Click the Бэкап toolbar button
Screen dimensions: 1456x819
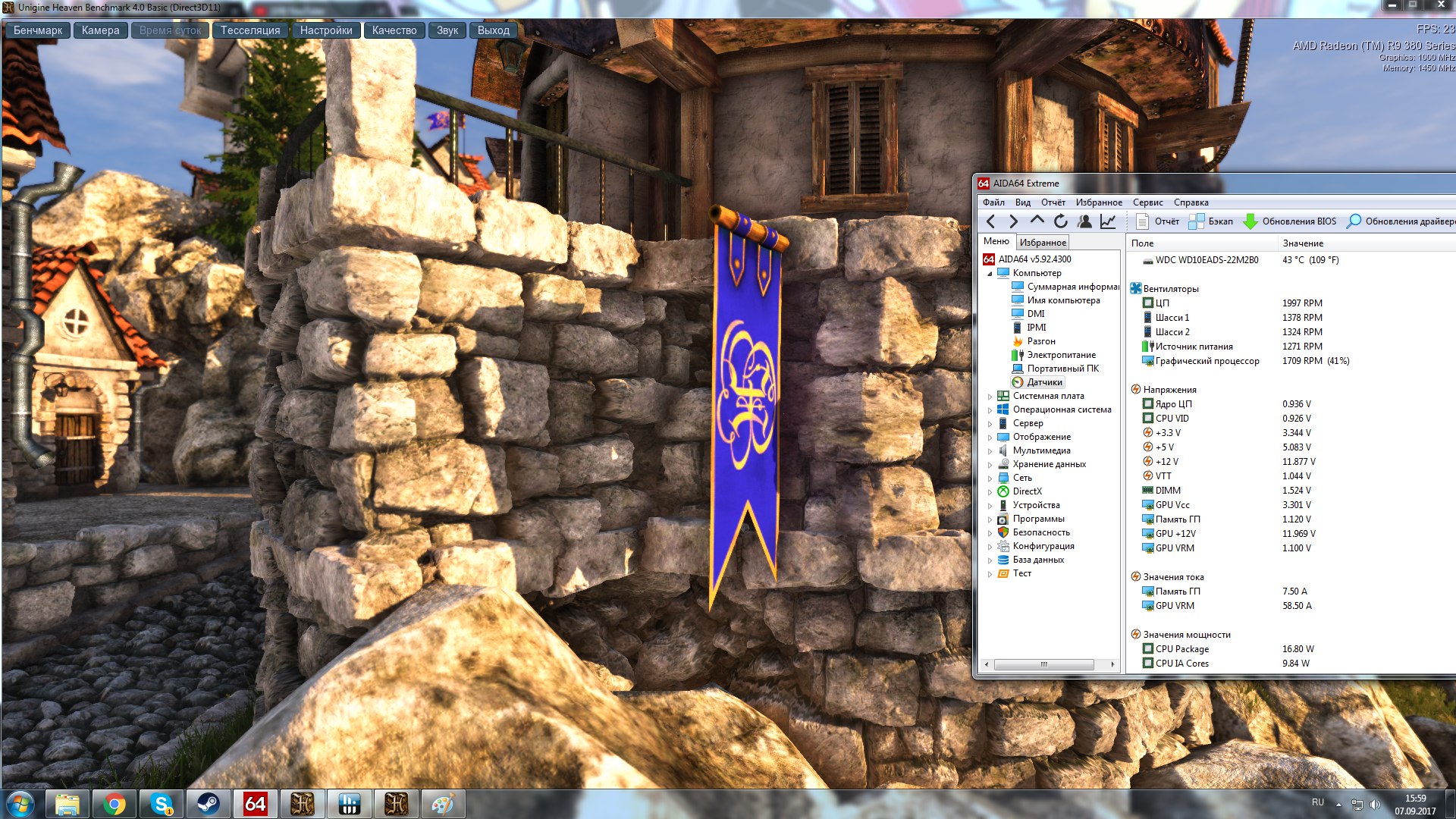[1211, 221]
